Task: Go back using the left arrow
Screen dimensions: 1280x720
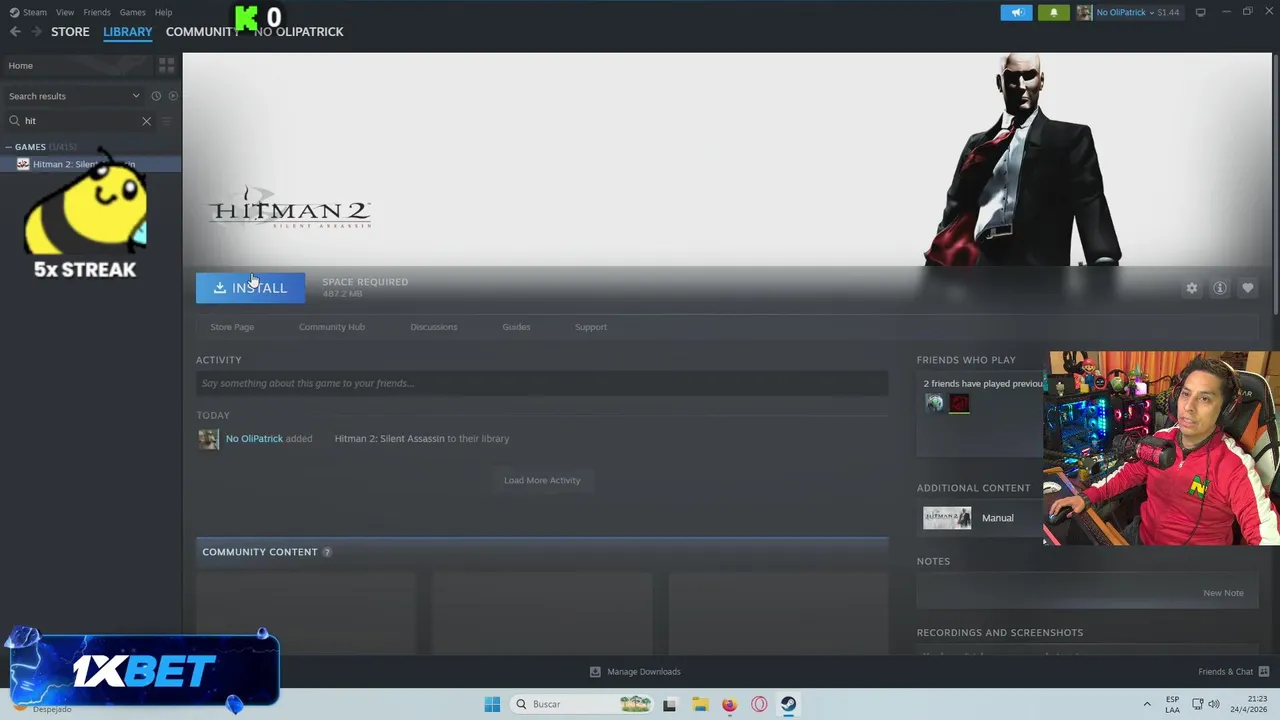Action: pyautogui.click(x=15, y=32)
